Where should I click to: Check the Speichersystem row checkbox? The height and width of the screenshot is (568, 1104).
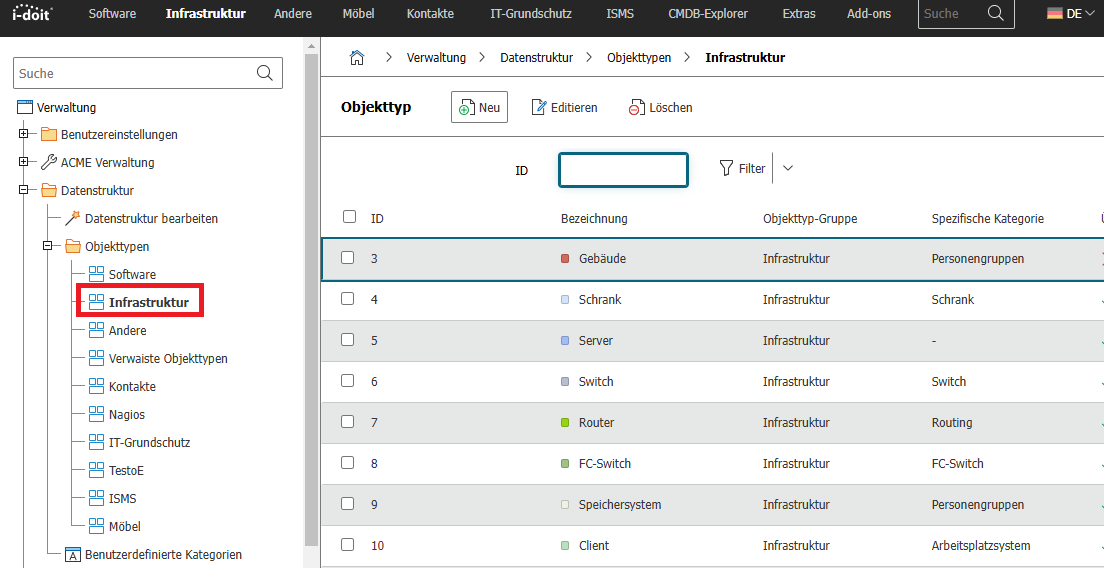click(348, 503)
